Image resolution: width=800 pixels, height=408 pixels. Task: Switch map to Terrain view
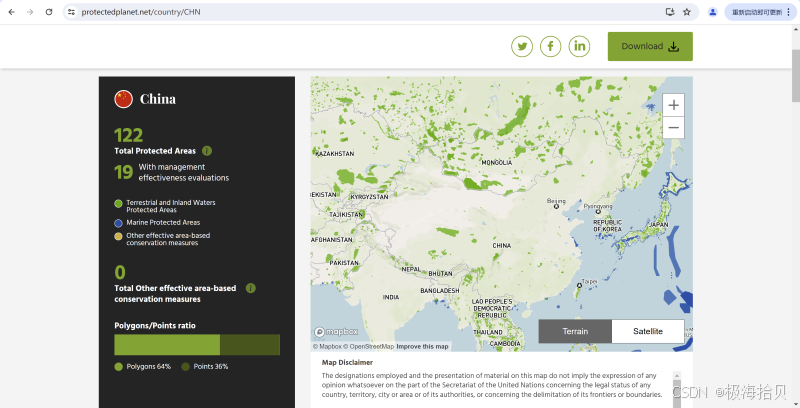[x=575, y=332]
